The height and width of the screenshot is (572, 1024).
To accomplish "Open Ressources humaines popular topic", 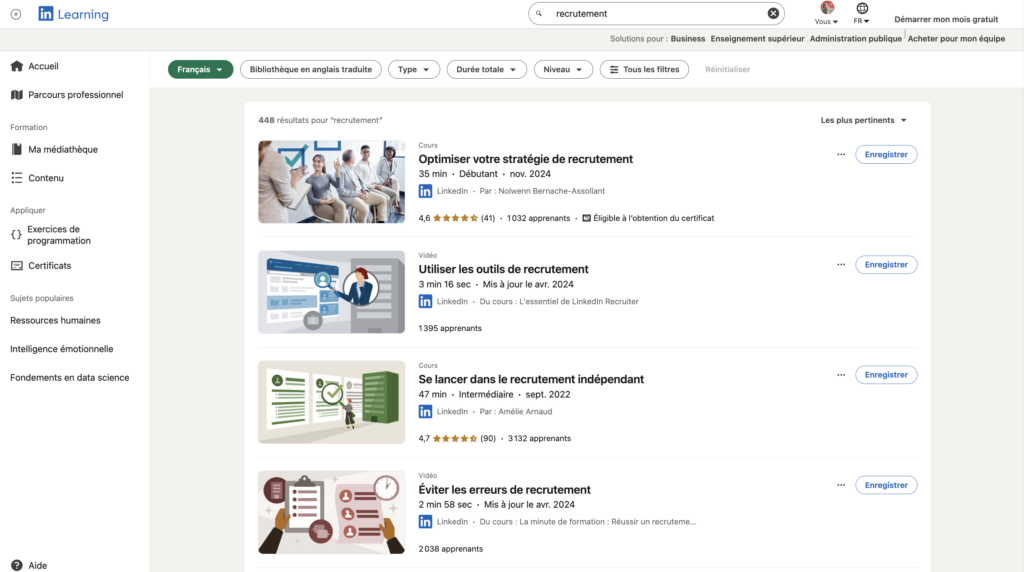I will [x=56, y=321].
